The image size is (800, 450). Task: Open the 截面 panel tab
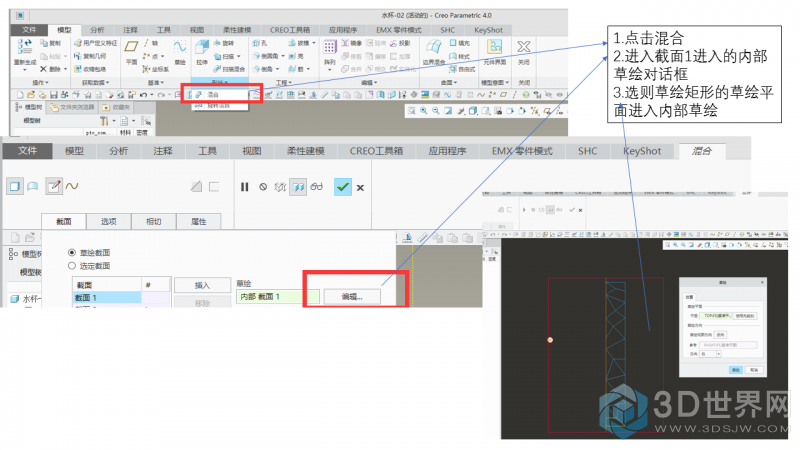[x=64, y=221]
